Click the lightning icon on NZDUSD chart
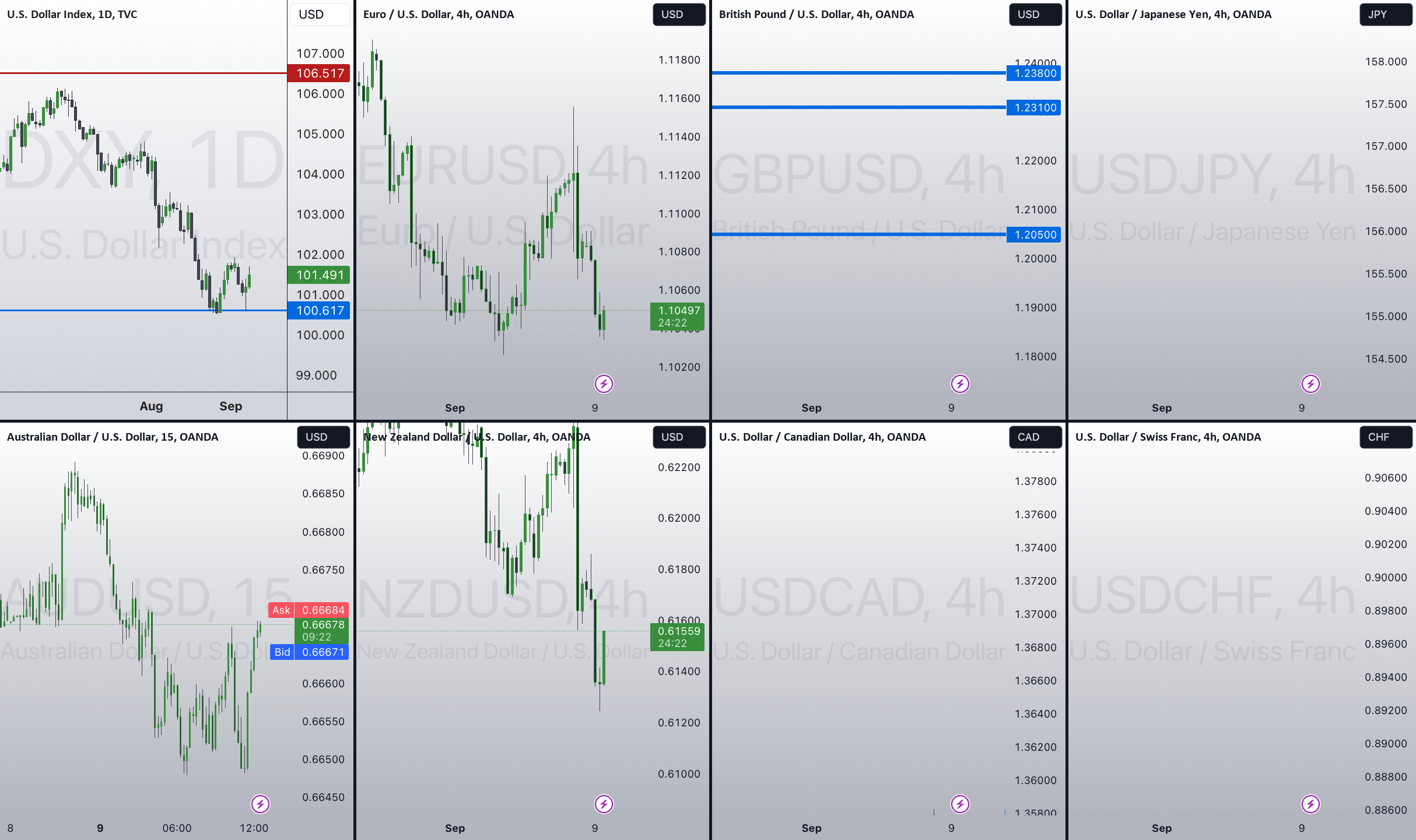Viewport: 1416px width, 840px height. click(604, 804)
